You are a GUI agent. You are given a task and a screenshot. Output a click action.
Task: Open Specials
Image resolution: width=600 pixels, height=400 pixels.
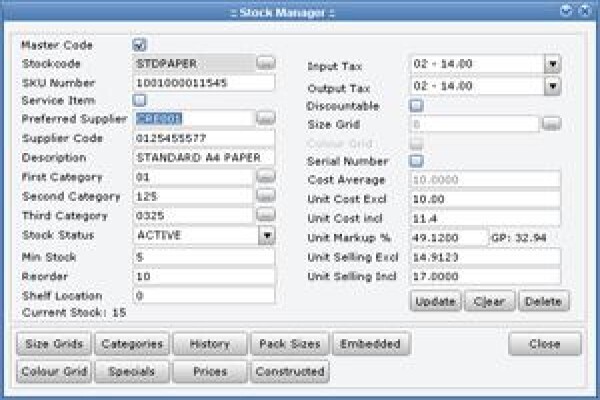point(132,371)
